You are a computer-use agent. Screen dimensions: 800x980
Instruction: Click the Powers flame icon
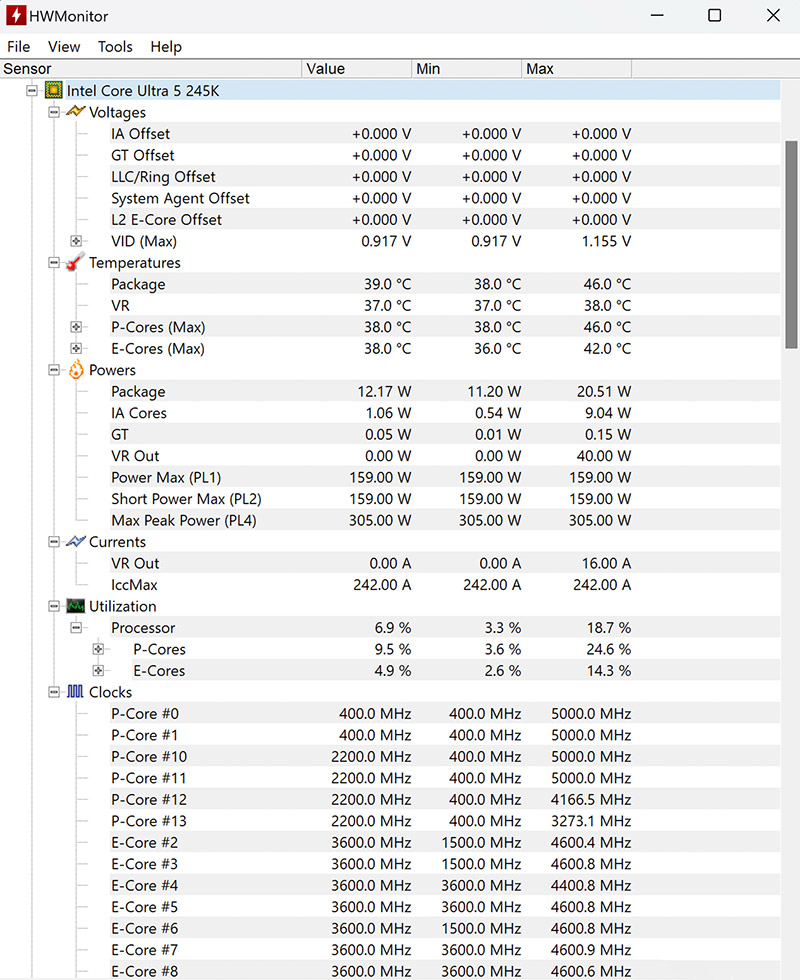[x=76, y=370]
